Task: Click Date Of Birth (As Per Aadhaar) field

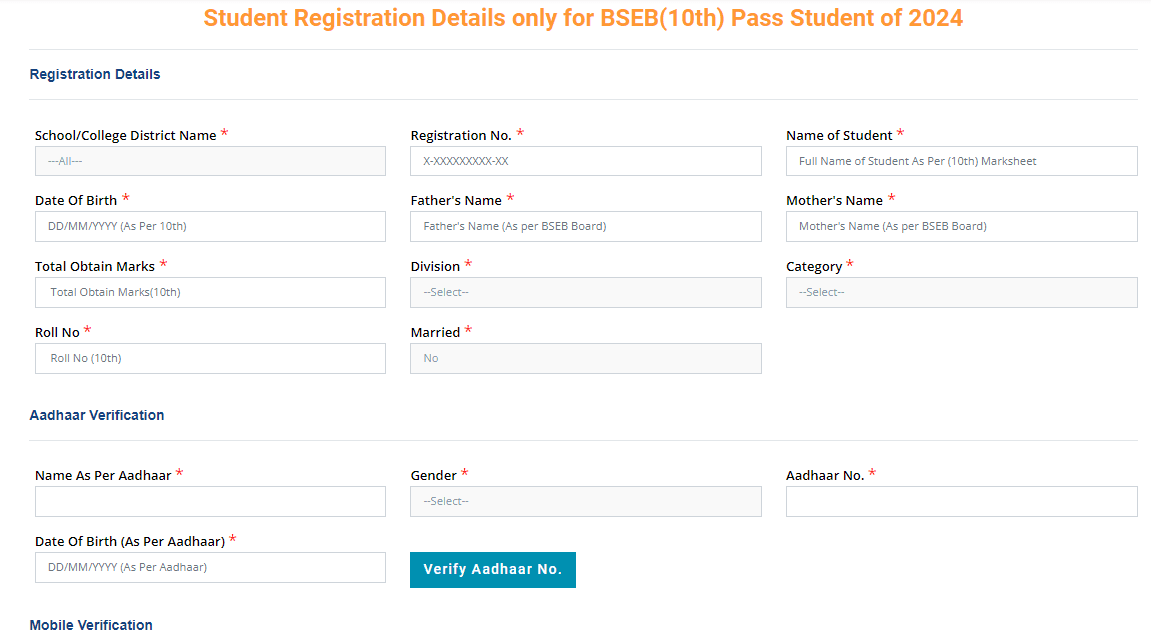Action: tap(210, 567)
